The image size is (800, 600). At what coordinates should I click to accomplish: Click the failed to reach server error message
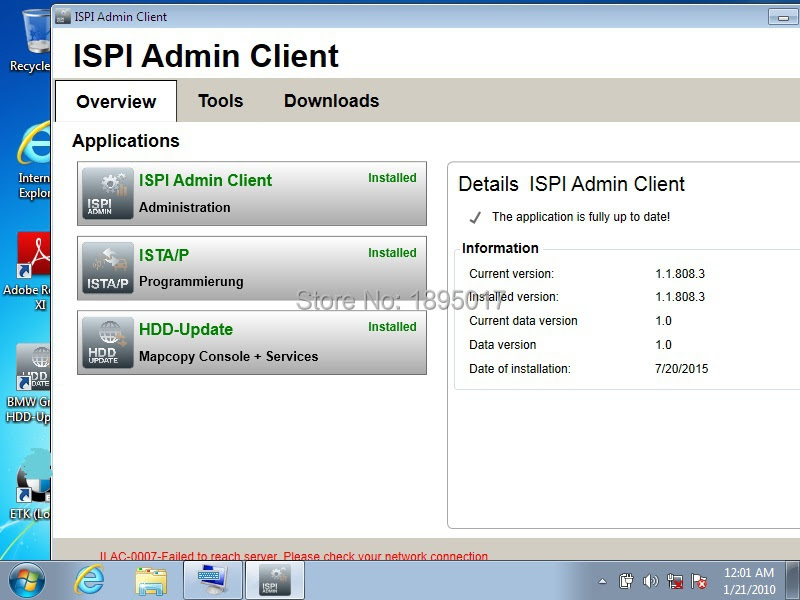coord(293,556)
